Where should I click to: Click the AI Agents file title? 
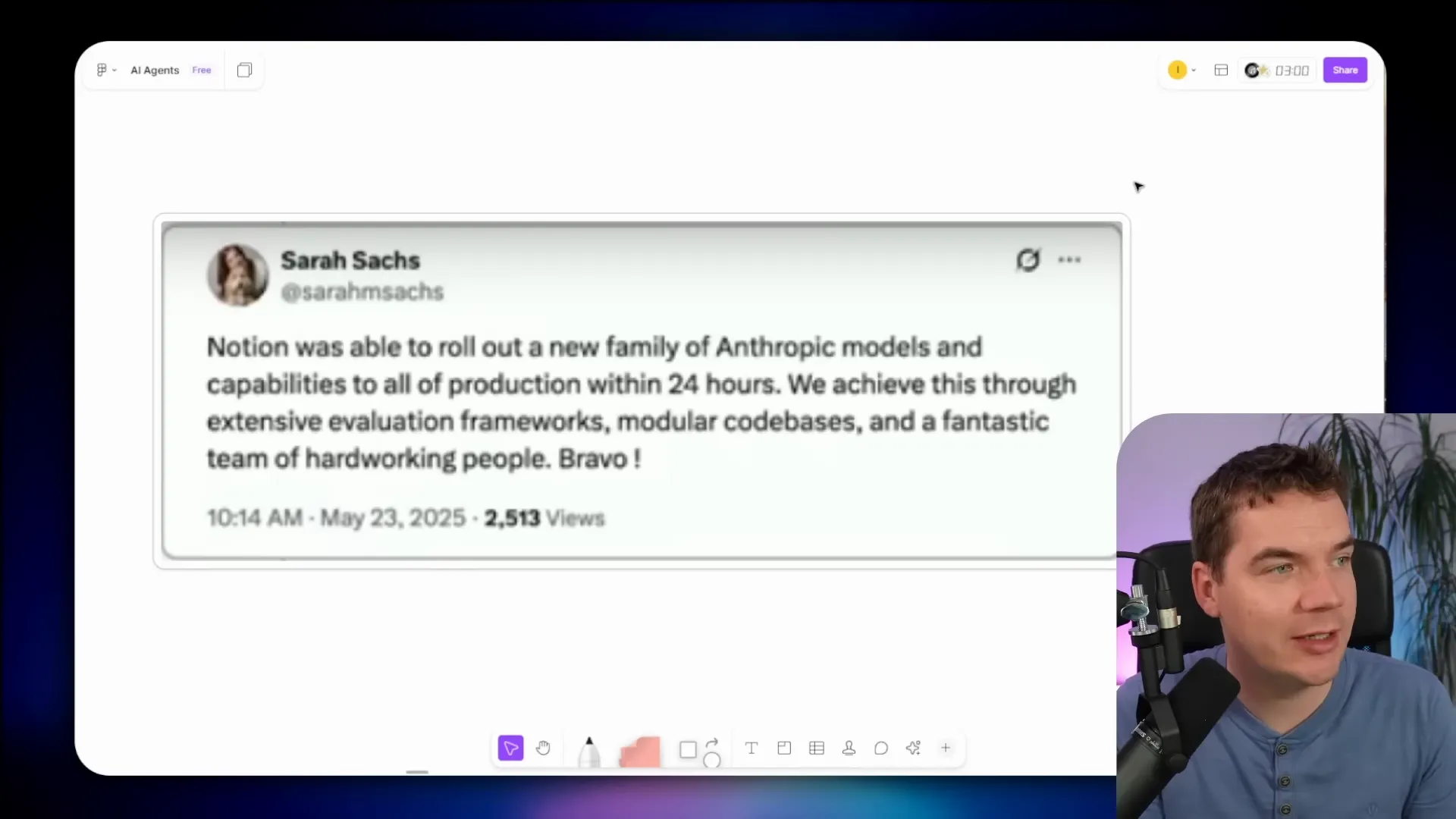coord(155,70)
